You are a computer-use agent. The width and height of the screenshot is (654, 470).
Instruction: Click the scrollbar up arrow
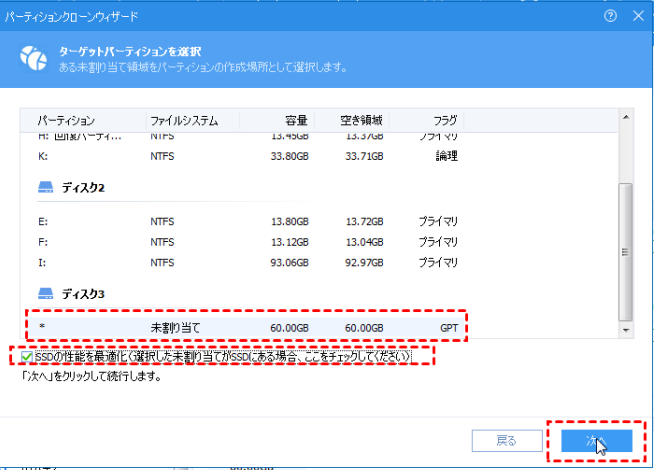pyautogui.click(x=626, y=117)
